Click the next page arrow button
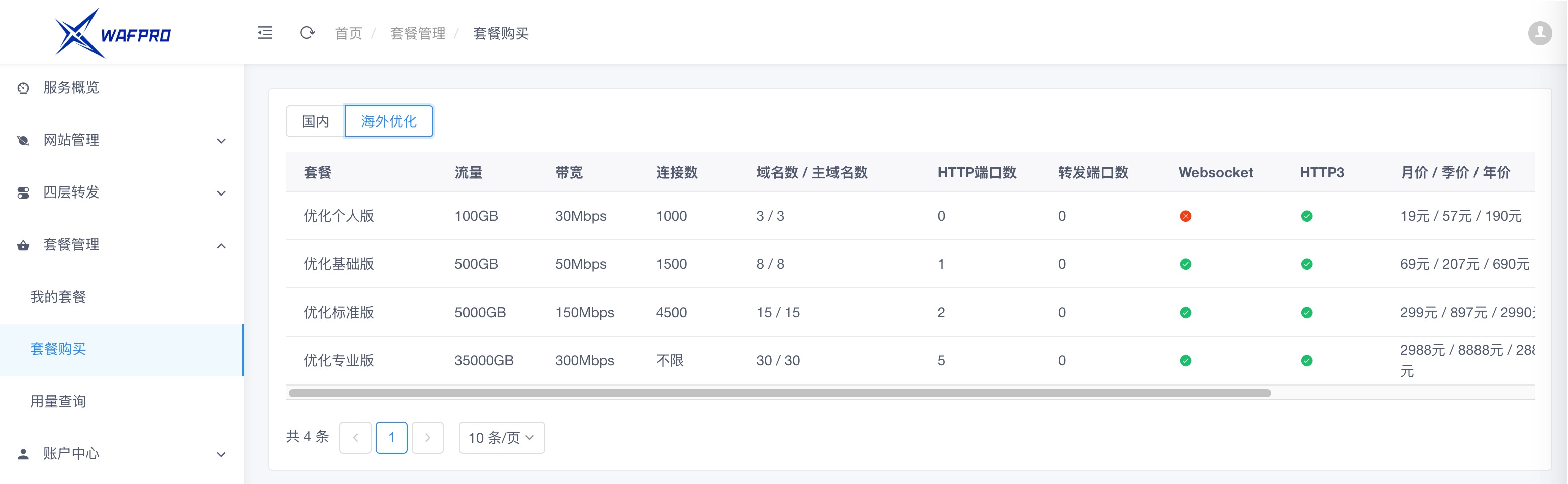1568x484 pixels. 427,438
